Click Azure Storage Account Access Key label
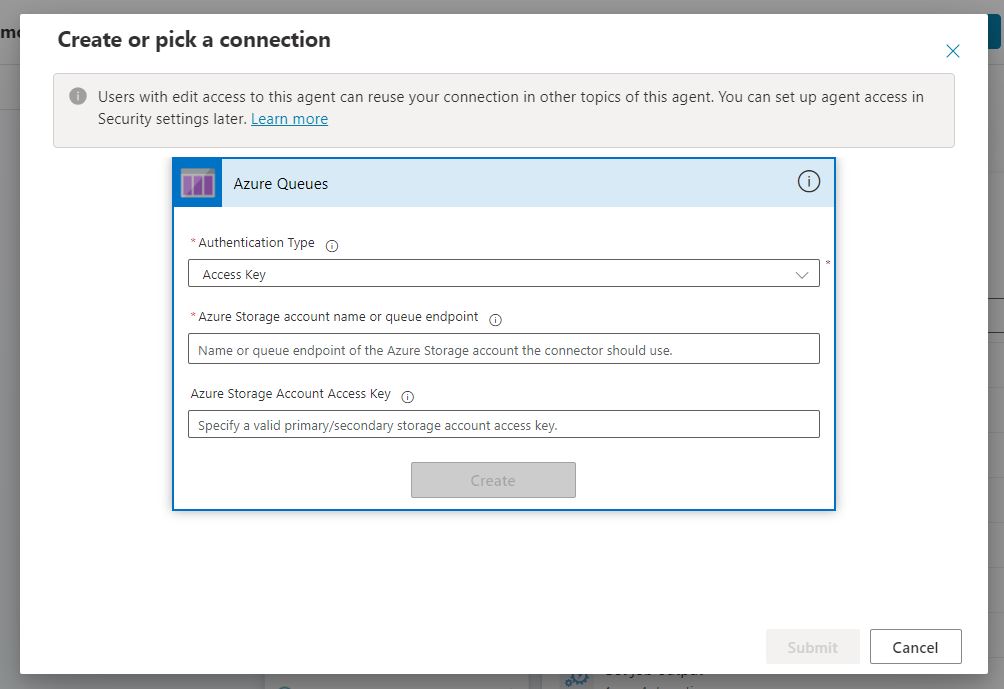Screen dimensions: 1004x689 [290, 394]
